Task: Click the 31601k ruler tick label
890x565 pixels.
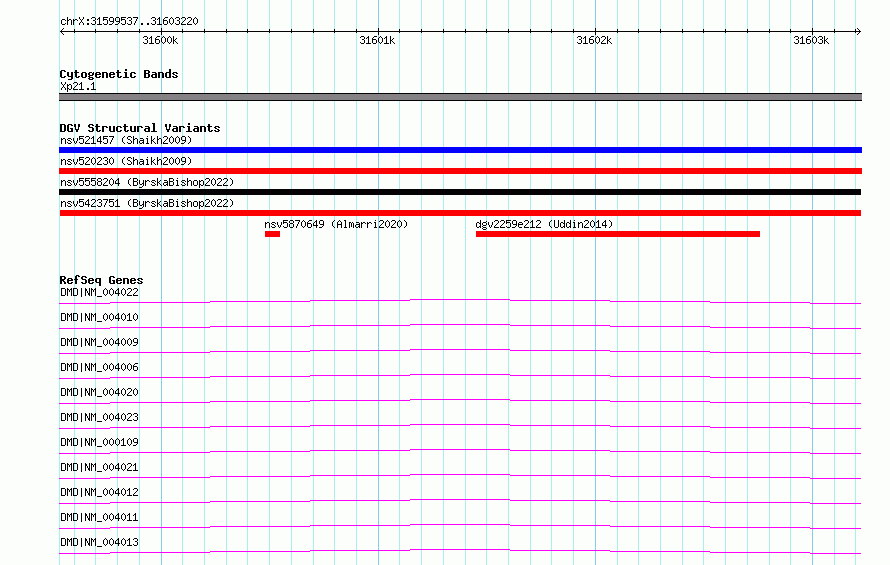Action: tap(377, 40)
